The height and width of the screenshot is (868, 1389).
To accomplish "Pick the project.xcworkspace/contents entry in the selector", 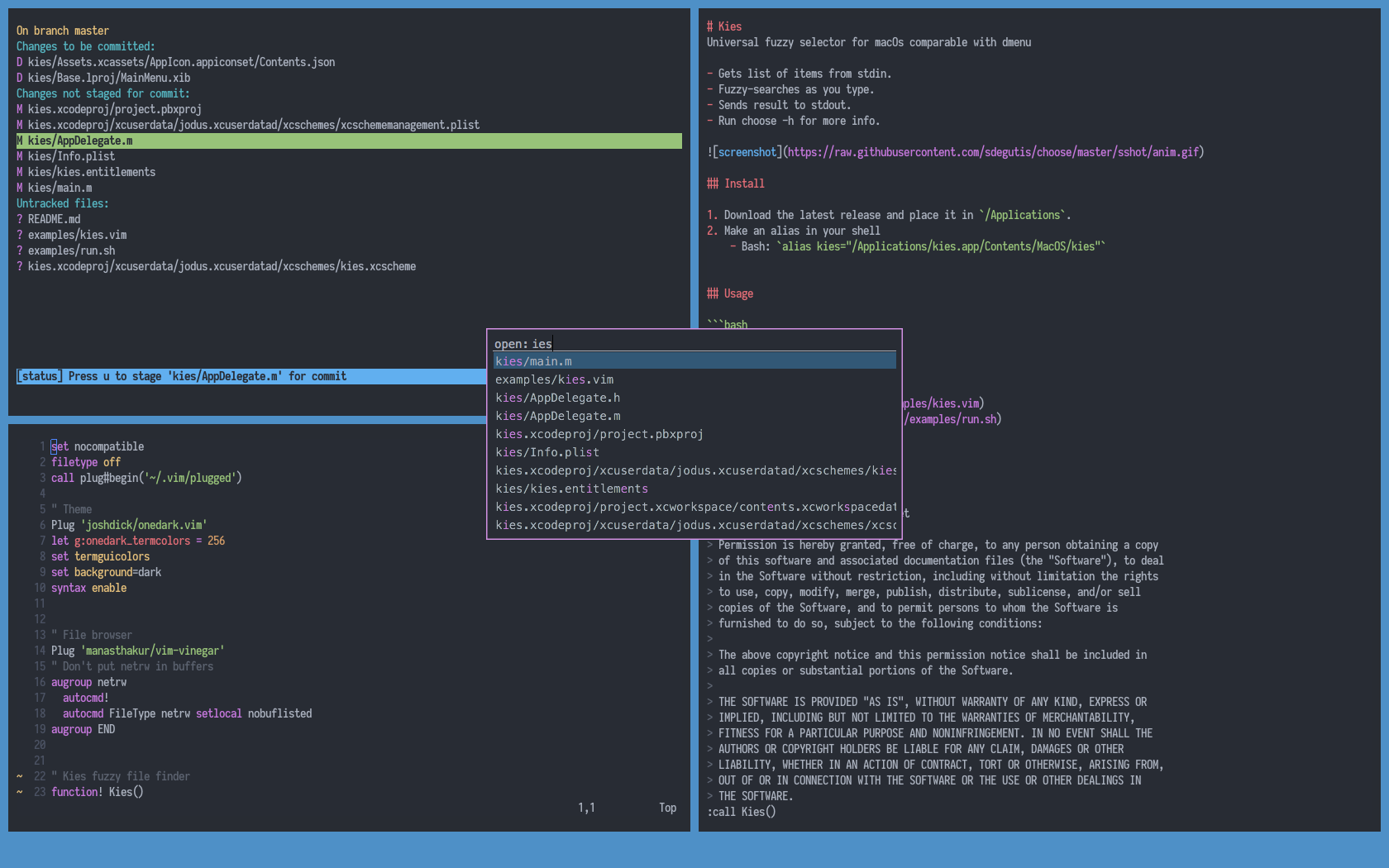I will [694, 507].
